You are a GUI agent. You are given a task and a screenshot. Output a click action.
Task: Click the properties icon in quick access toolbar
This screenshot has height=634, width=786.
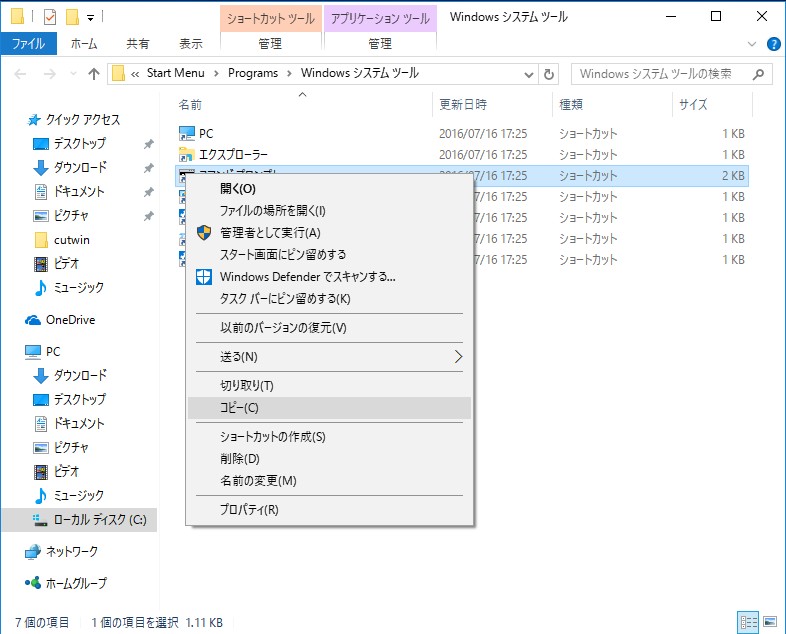[50, 17]
